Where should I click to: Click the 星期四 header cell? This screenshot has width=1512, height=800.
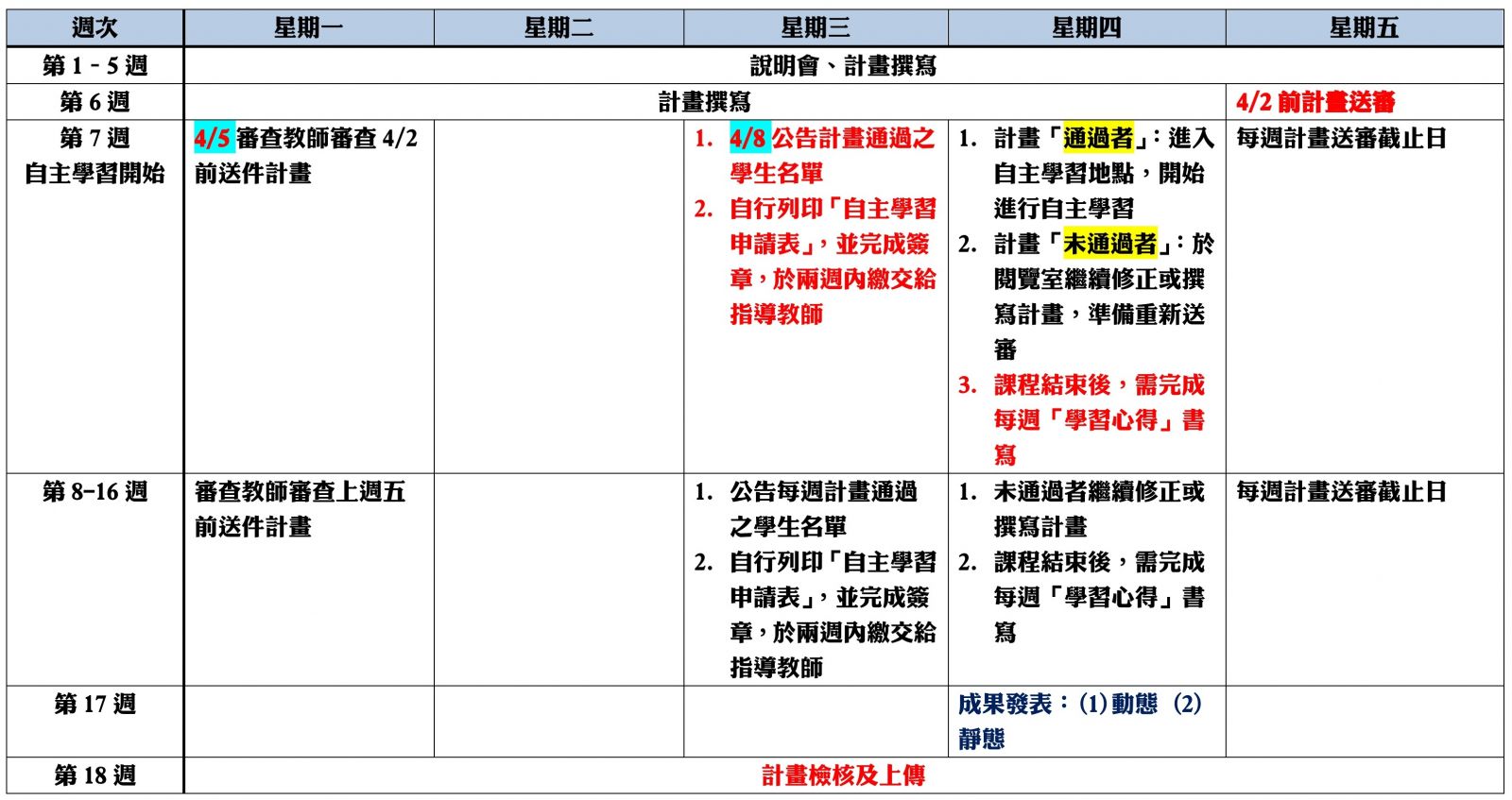[1086, 28]
